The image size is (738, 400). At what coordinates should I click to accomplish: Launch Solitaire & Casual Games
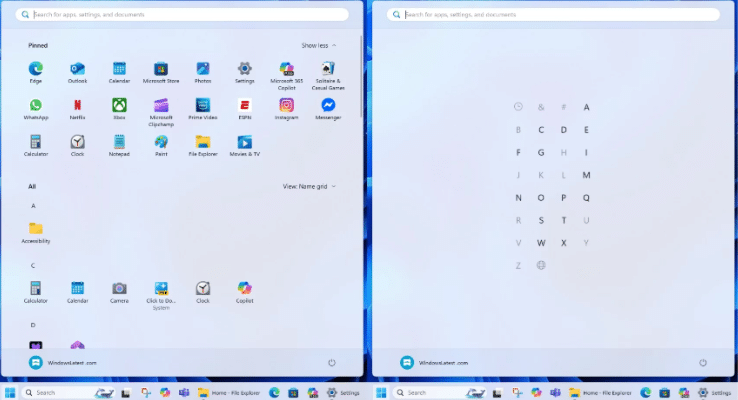[328, 76]
